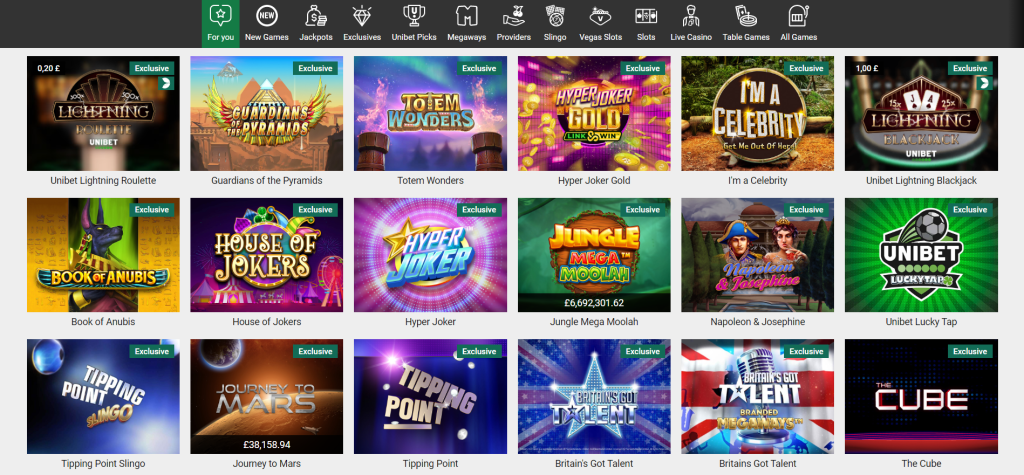This screenshot has height=475, width=1024.
Task: Click the Jungle Mega Moolah title text
Action: [x=594, y=321]
